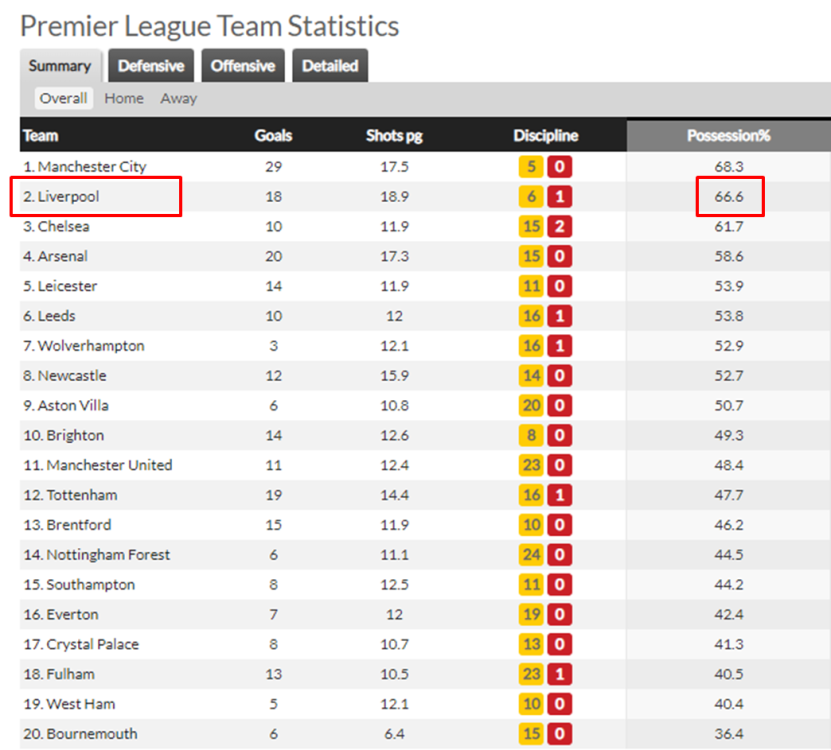Viewport: 831px width, 750px height.
Task: Open the Bournemouth team link
Action: pos(92,734)
